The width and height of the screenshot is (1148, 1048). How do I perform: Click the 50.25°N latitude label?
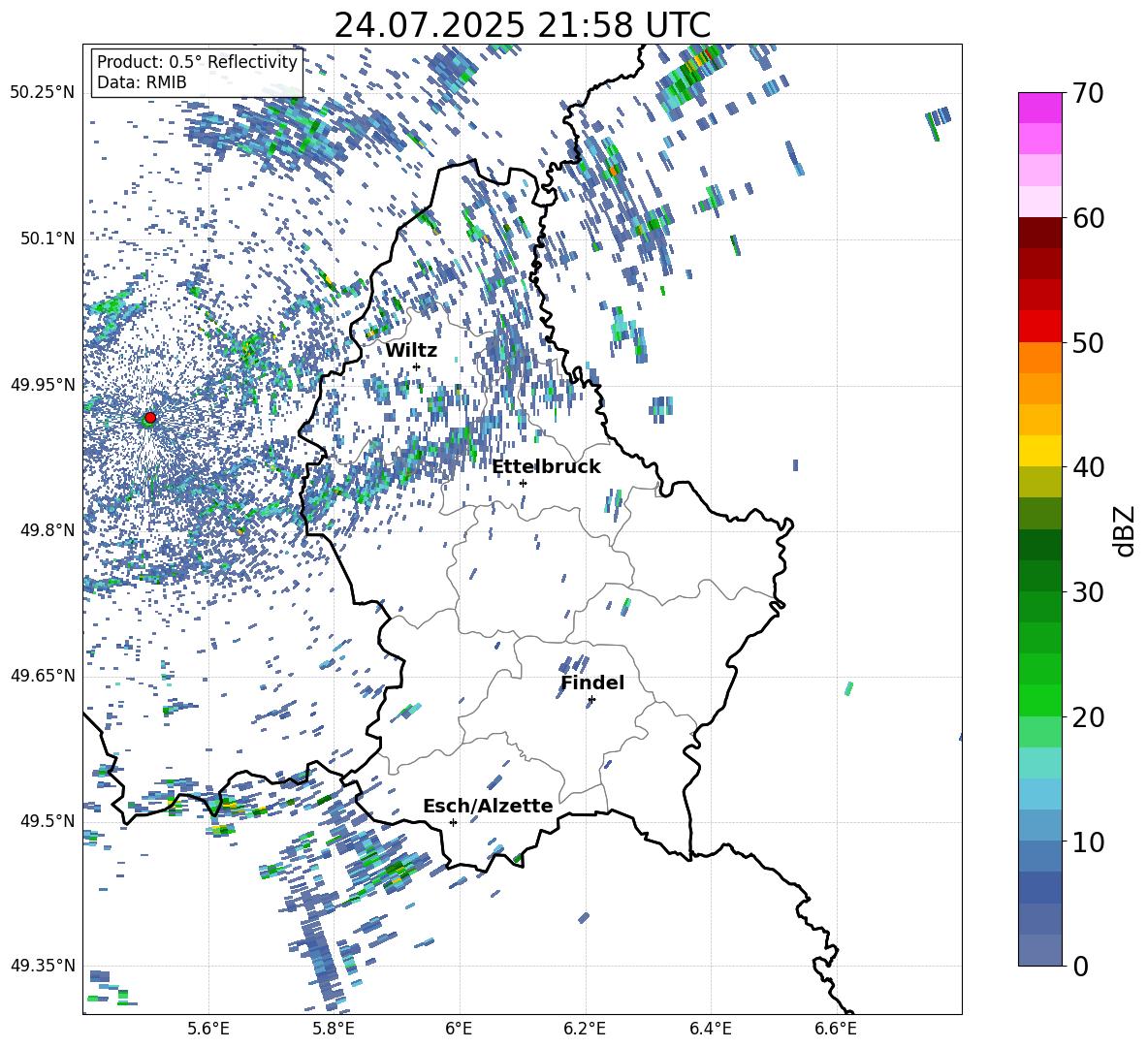[43, 93]
